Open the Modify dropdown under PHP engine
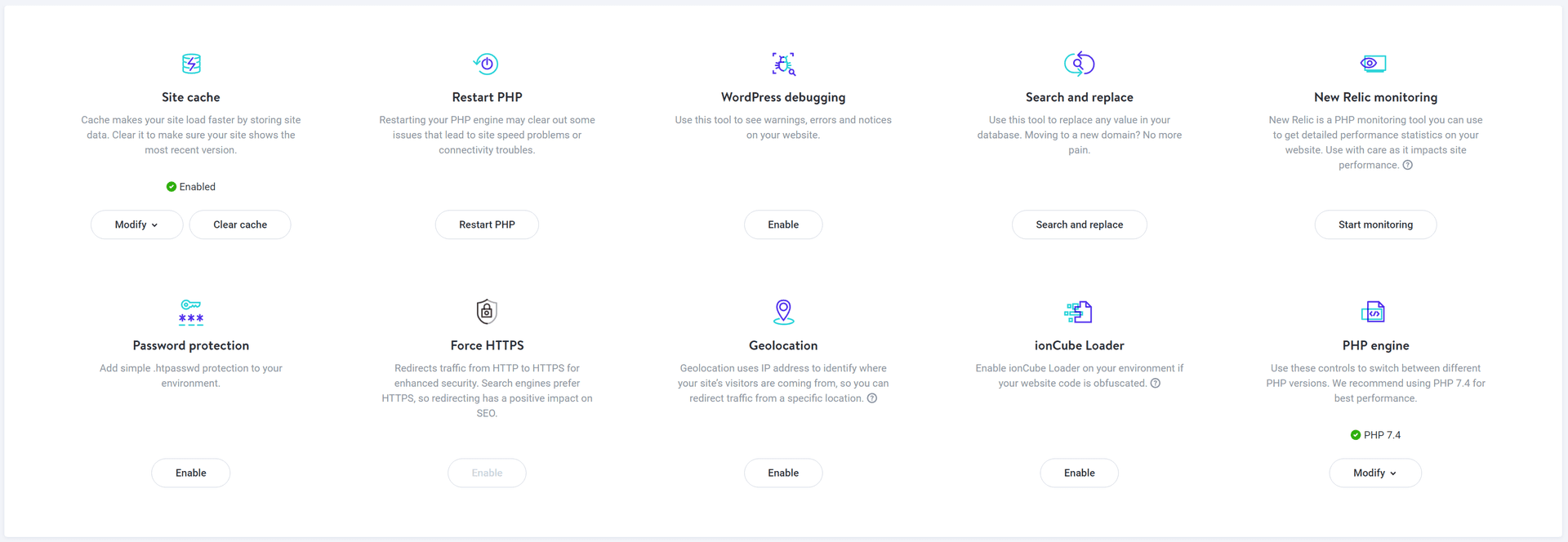This screenshot has width=1568, height=542. pos(1374,473)
